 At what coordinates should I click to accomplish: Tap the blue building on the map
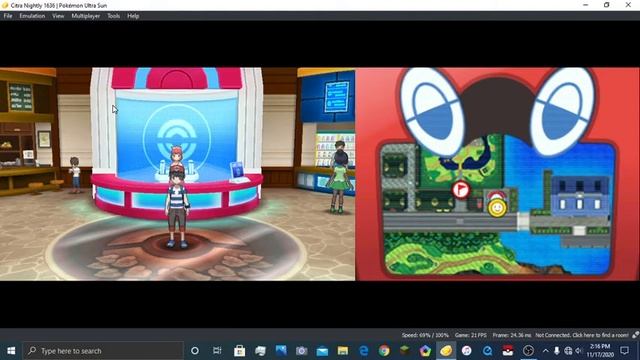pos(580,196)
